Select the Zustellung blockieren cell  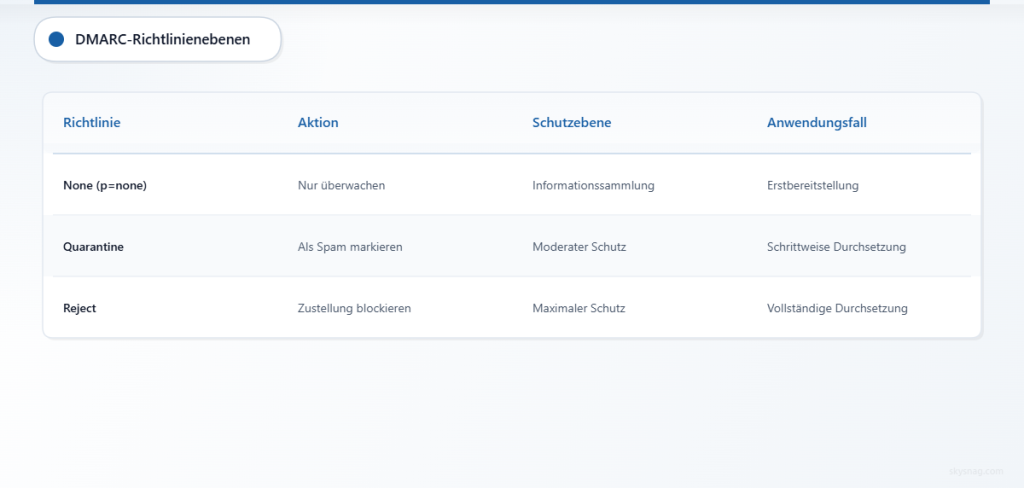point(354,308)
